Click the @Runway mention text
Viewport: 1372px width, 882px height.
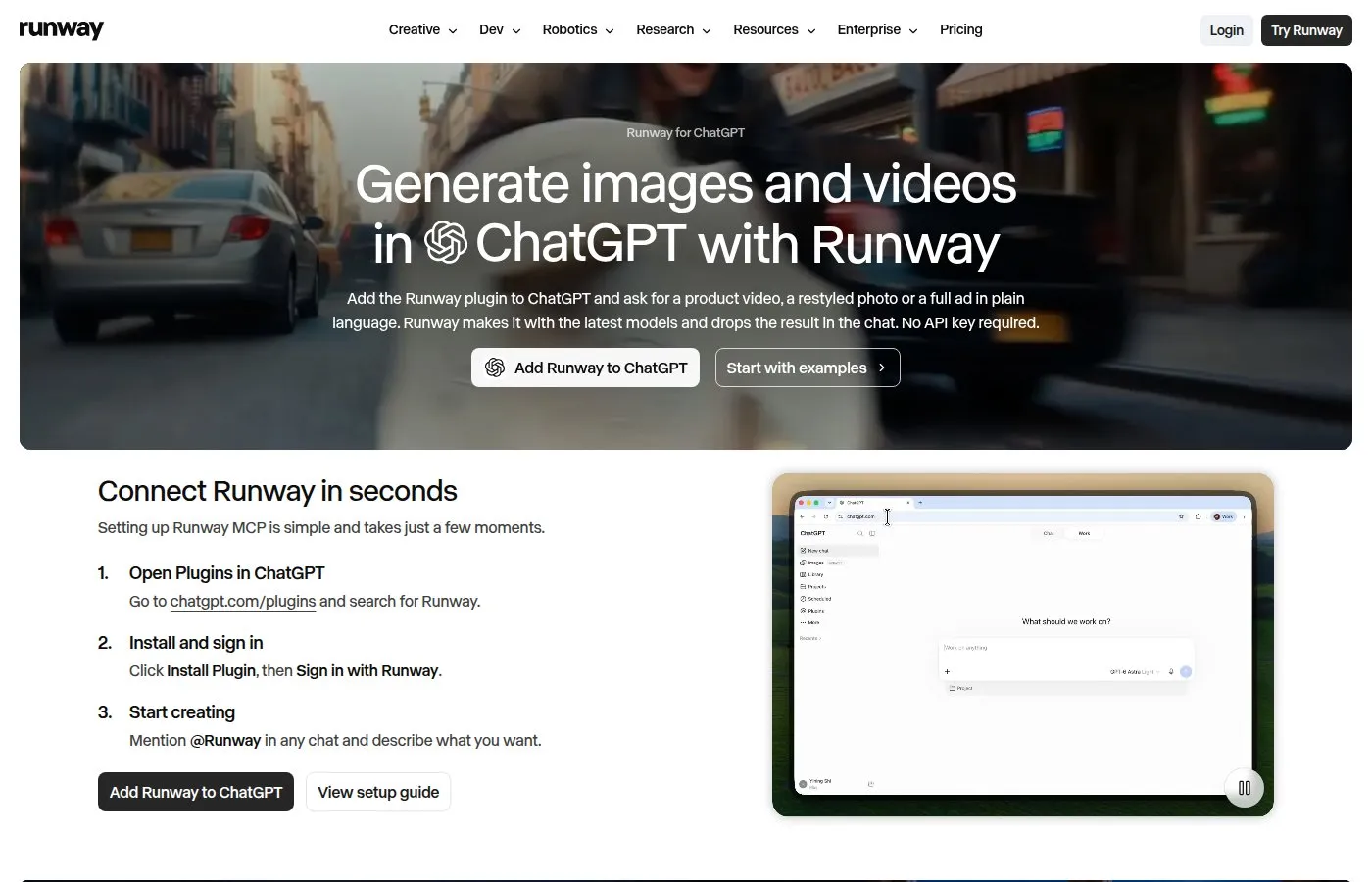(225, 741)
